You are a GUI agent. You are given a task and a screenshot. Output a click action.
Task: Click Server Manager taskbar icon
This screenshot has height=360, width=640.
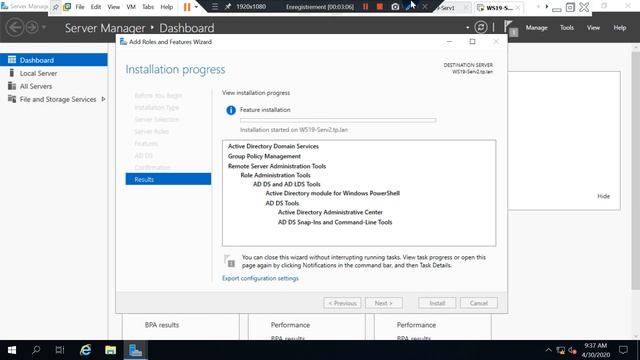click(x=135, y=350)
